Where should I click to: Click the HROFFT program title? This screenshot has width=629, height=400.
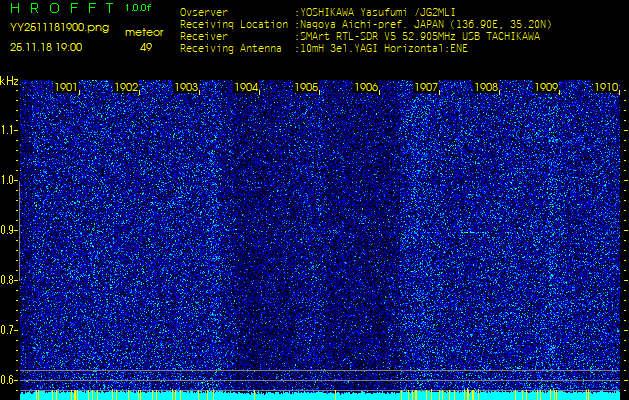(x=60, y=8)
